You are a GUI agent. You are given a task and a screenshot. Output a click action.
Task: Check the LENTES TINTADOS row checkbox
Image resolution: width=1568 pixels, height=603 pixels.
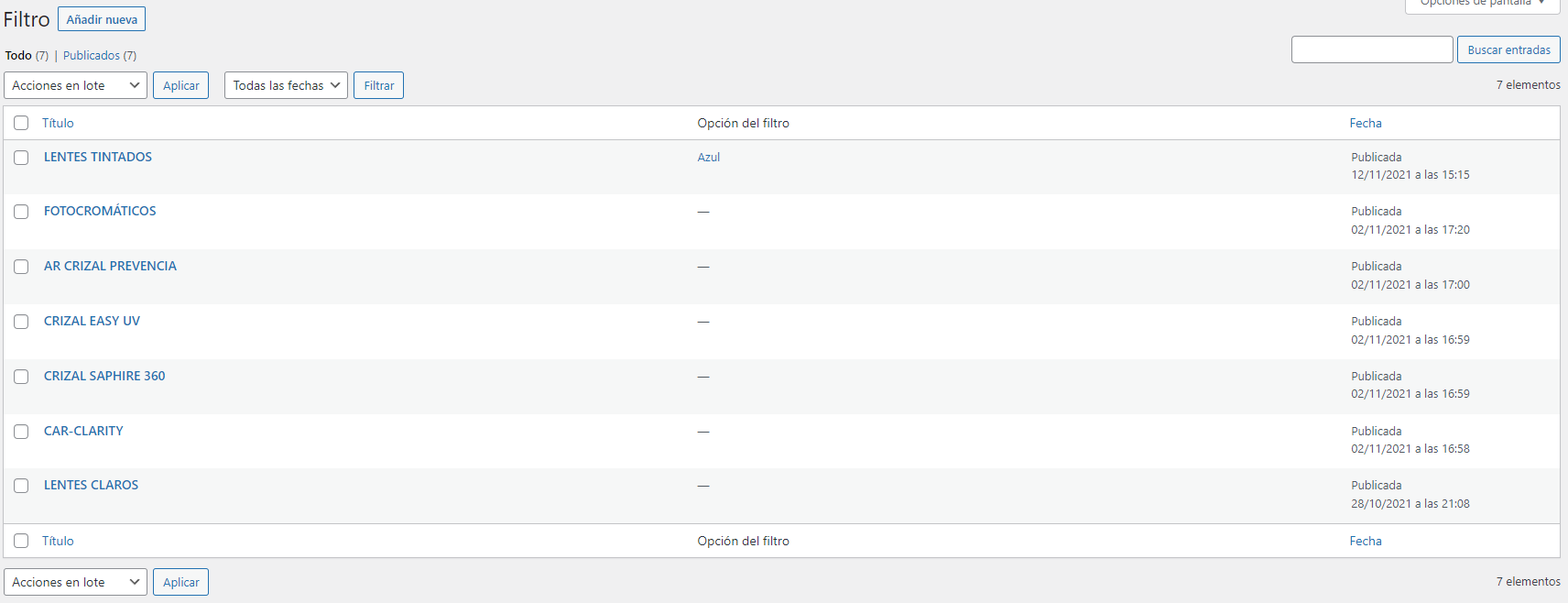click(x=21, y=158)
